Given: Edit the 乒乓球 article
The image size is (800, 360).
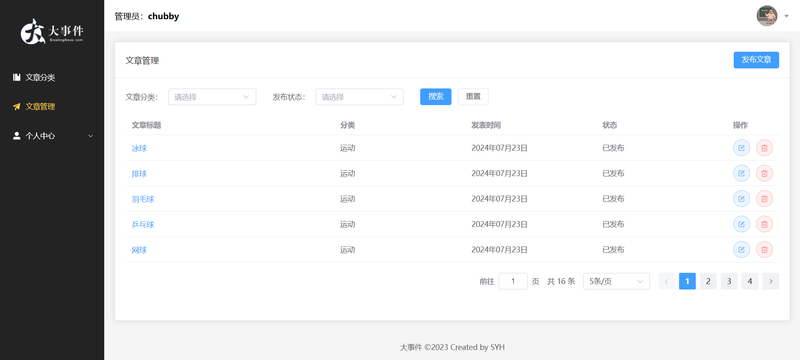Looking at the screenshot, I should tap(741, 224).
